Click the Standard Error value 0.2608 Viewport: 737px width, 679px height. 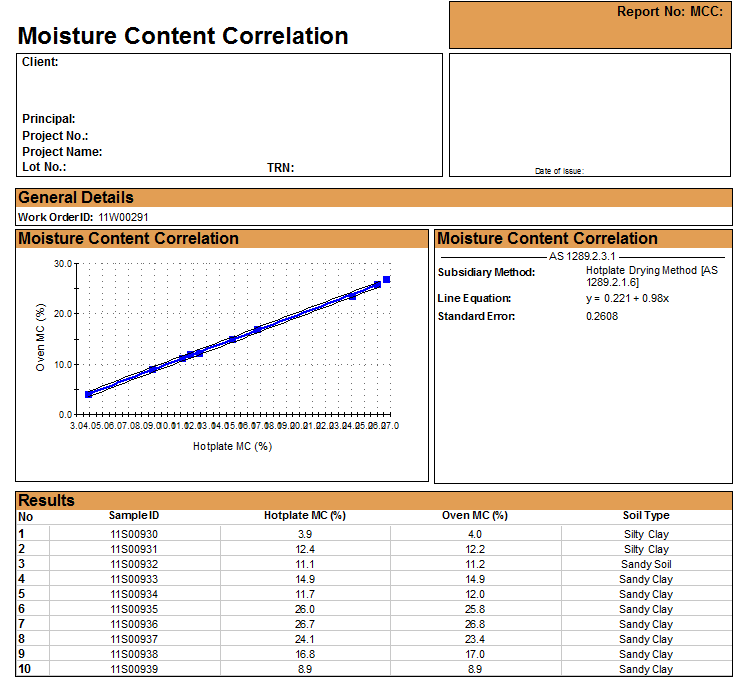point(602,317)
